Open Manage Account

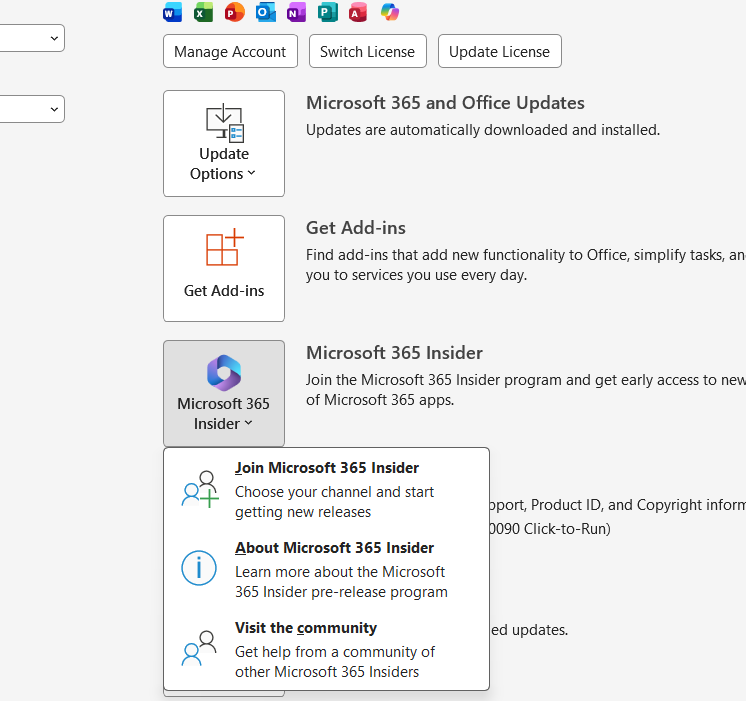(x=230, y=51)
